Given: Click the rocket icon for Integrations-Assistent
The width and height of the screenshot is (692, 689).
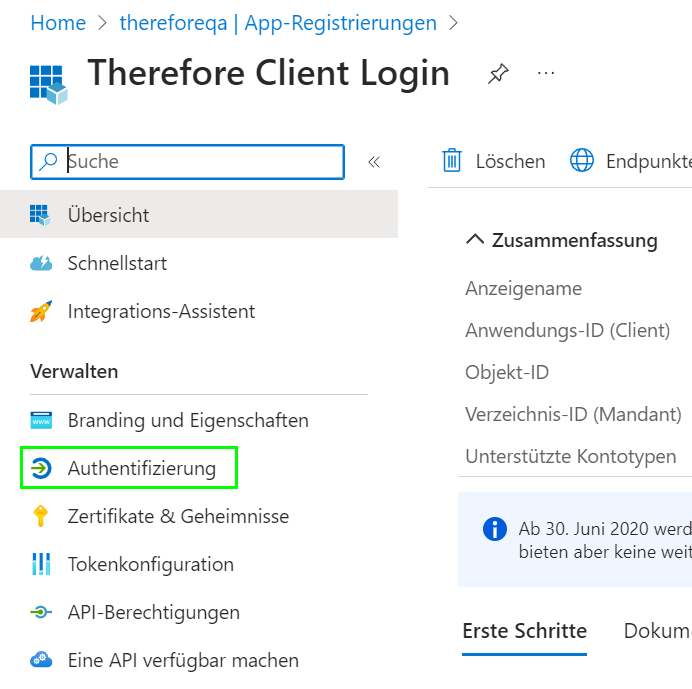Looking at the screenshot, I should coord(41,311).
